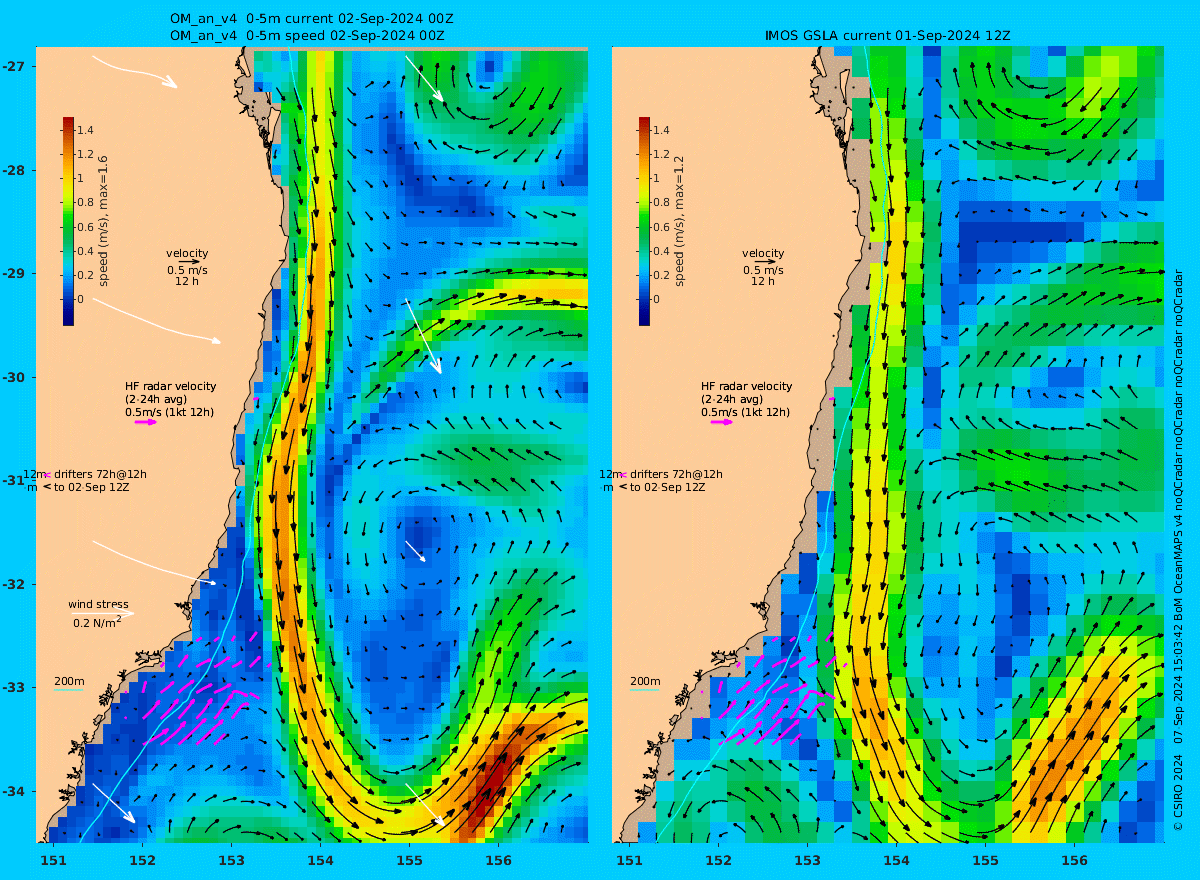Click longitude 151 under the left map

53,860
